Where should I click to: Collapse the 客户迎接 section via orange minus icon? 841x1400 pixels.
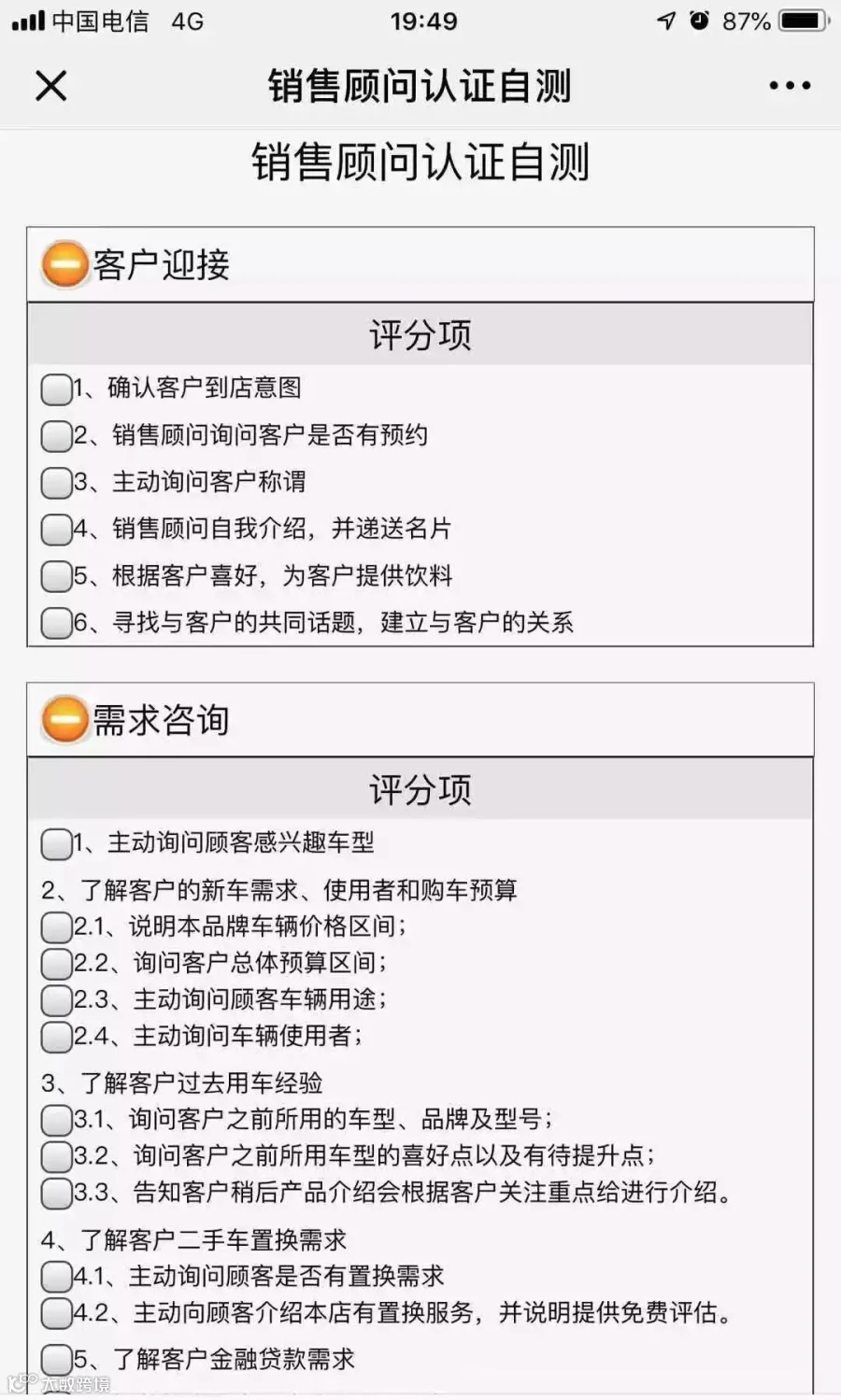click(x=64, y=264)
